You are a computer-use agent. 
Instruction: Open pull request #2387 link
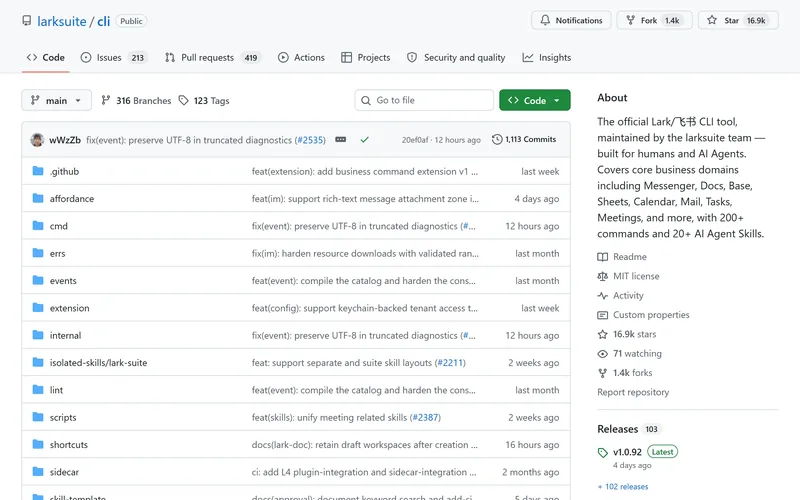click(x=426, y=417)
